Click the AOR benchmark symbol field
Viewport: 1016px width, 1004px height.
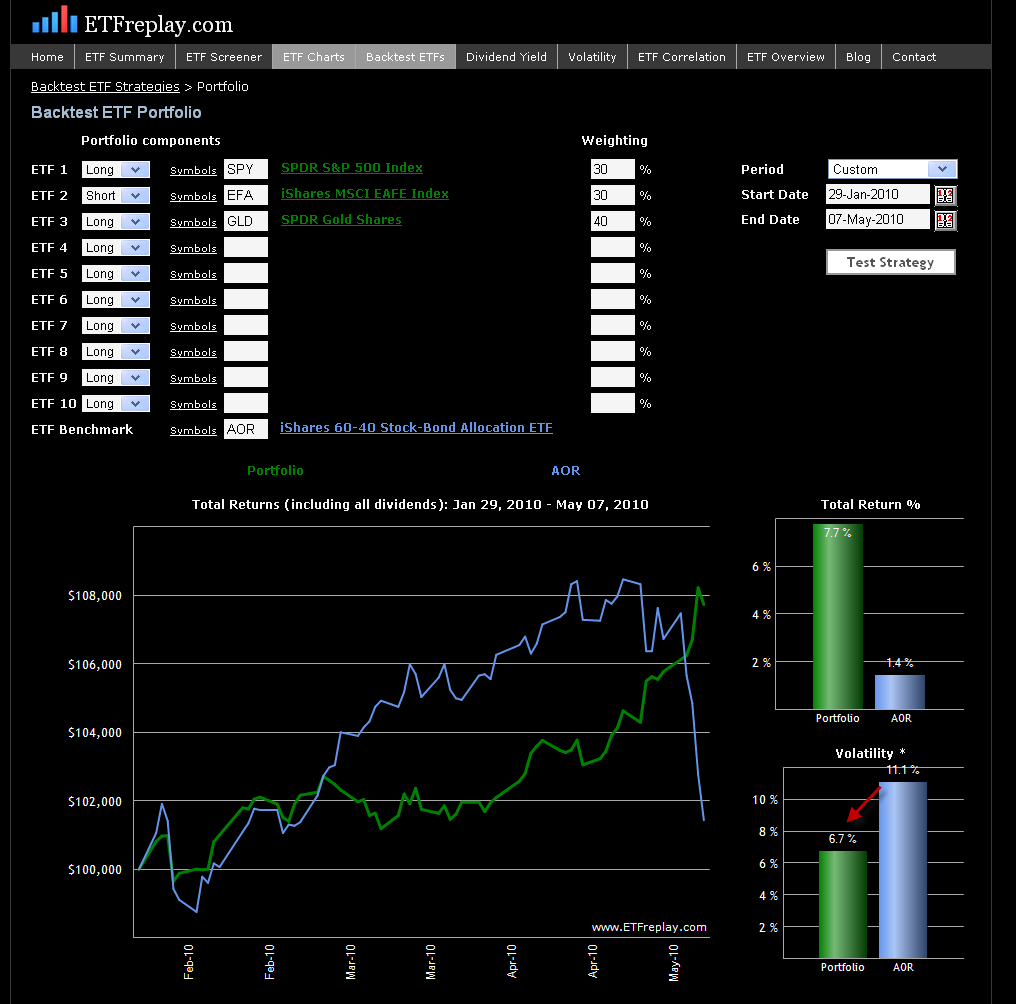point(246,429)
